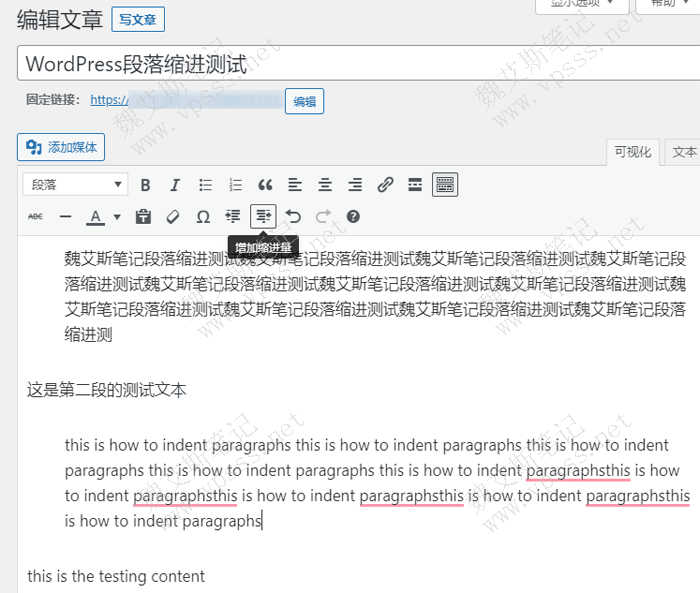The height and width of the screenshot is (593, 700).
Task: Apply blockquote formatting
Action: tap(265, 185)
